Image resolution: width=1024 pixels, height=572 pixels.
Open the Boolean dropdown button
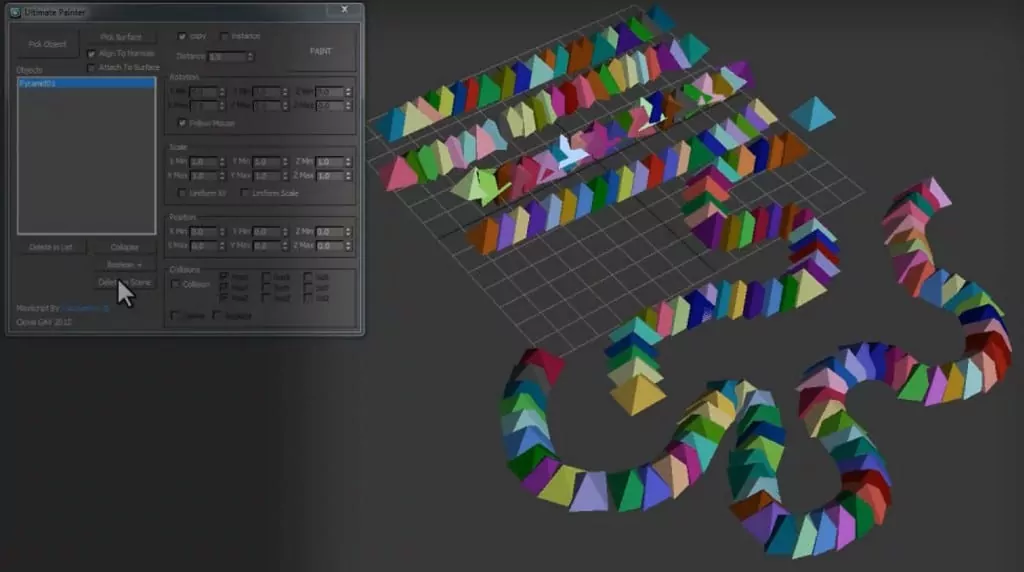[x=124, y=265]
